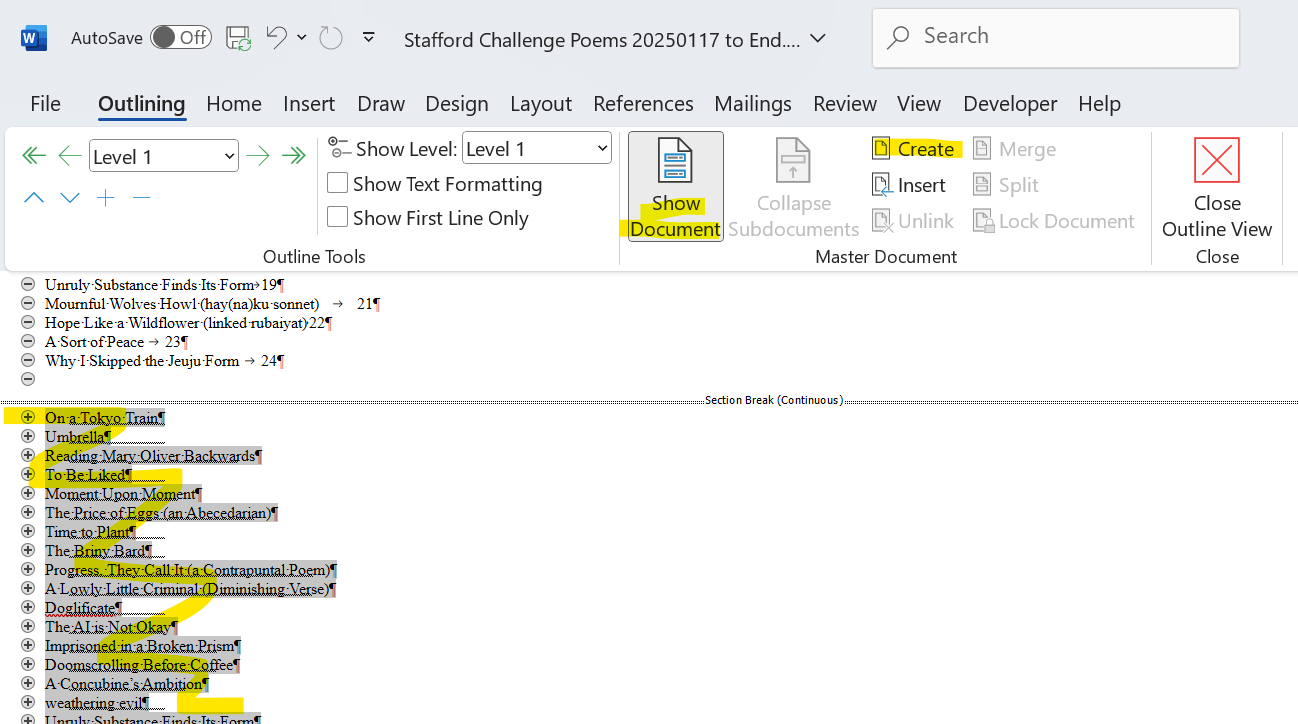Viewport: 1298px width, 724px height.
Task: Enable Show First Line Only
Action: click(x=337, y=217)
